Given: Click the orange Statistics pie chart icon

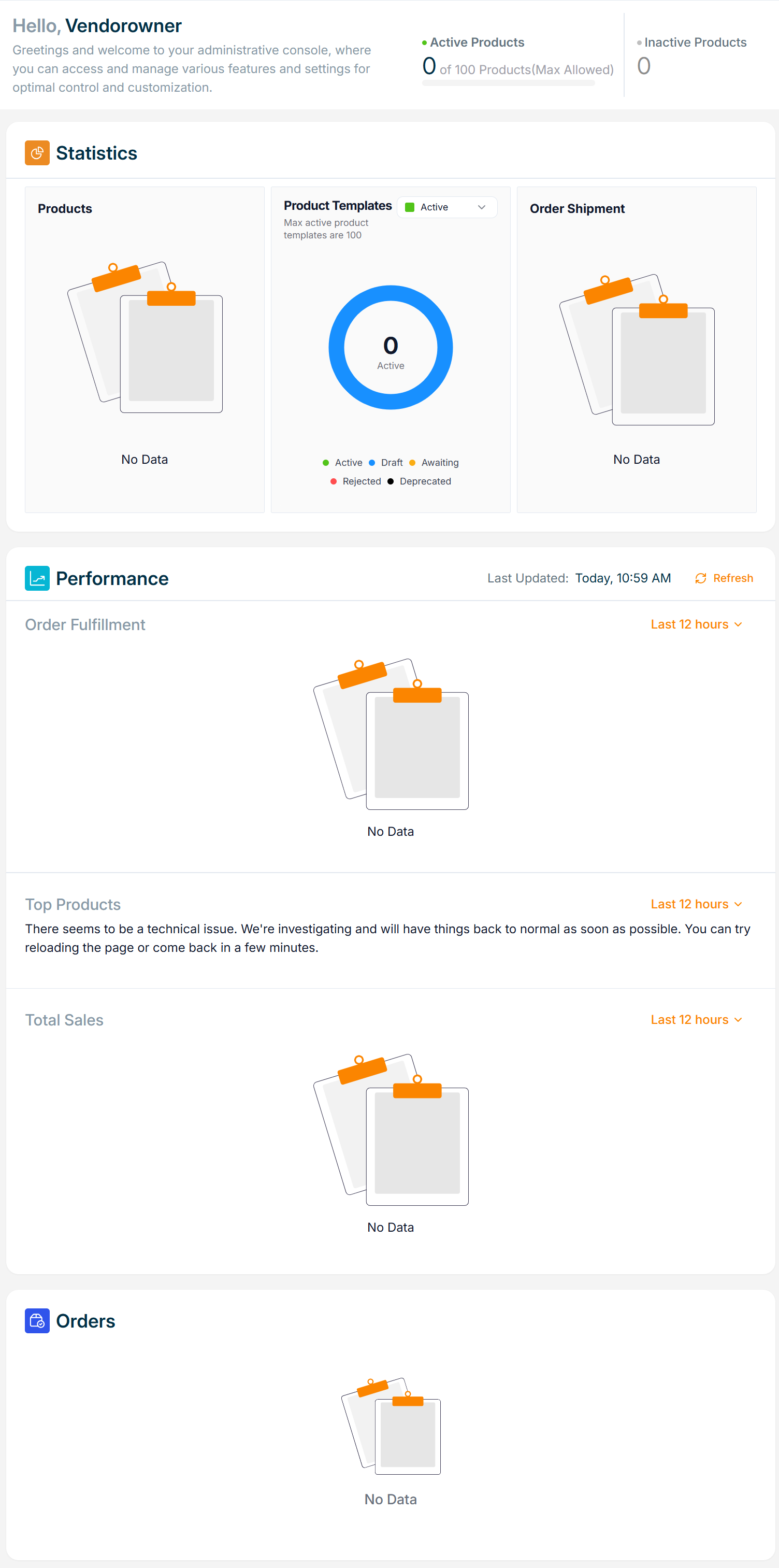Looking at the screenshot, I should [37, 153].
